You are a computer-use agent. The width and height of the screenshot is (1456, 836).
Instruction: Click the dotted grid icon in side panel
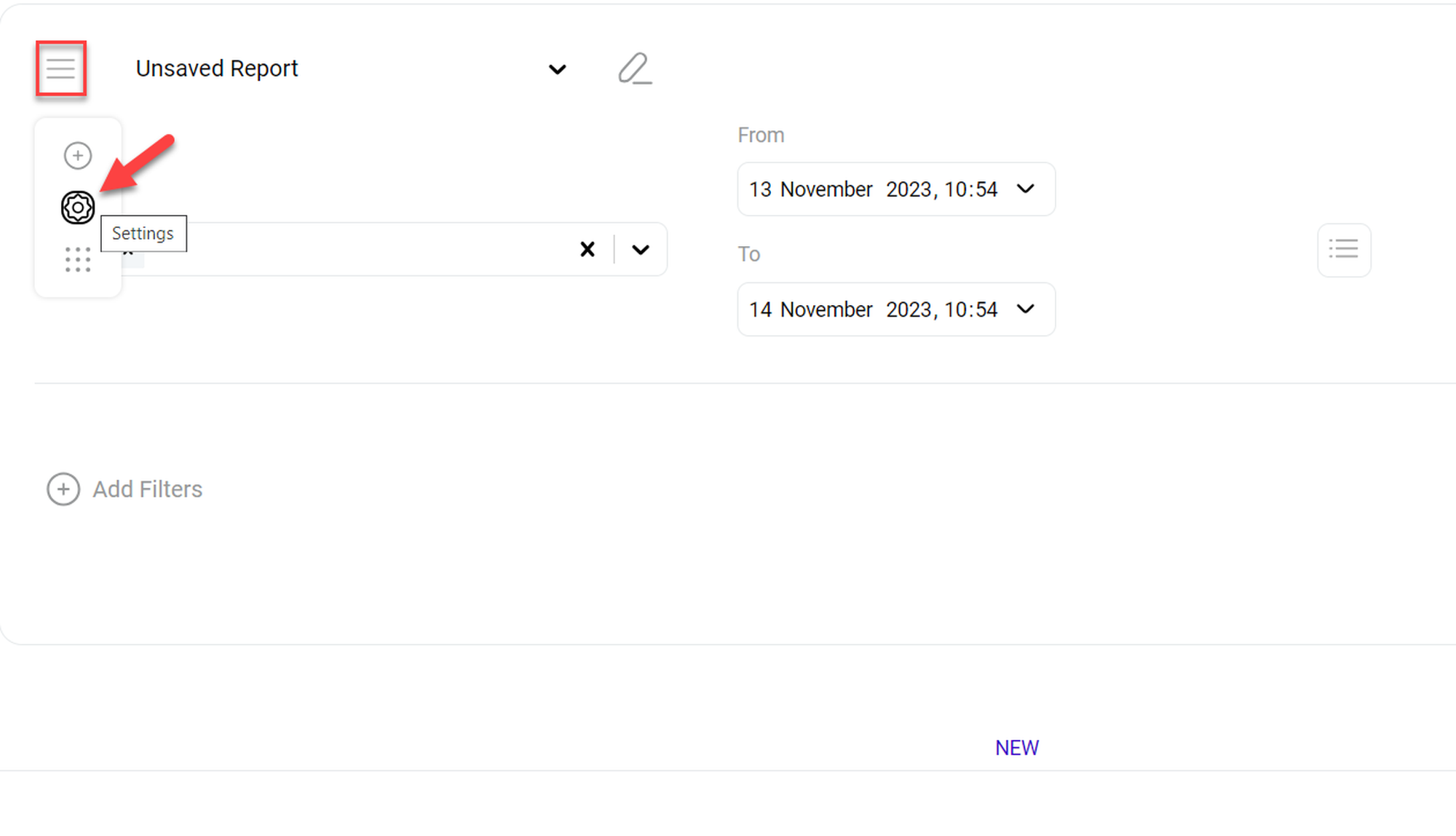pos(78,260)
